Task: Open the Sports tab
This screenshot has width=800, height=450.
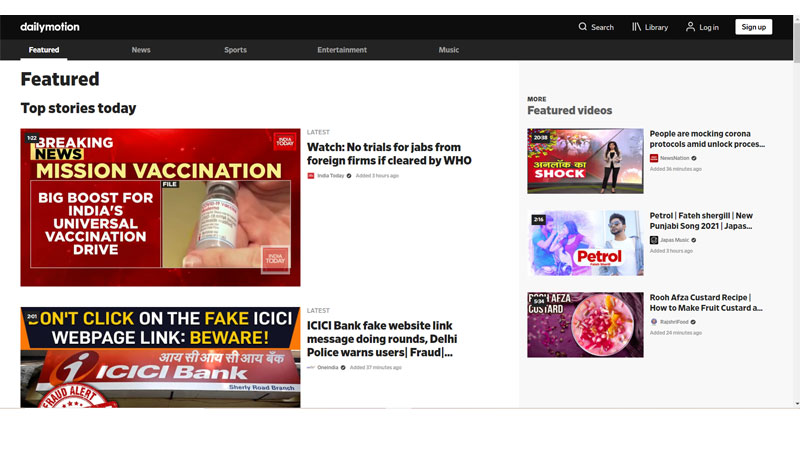Action: click(x=235, y=50)
